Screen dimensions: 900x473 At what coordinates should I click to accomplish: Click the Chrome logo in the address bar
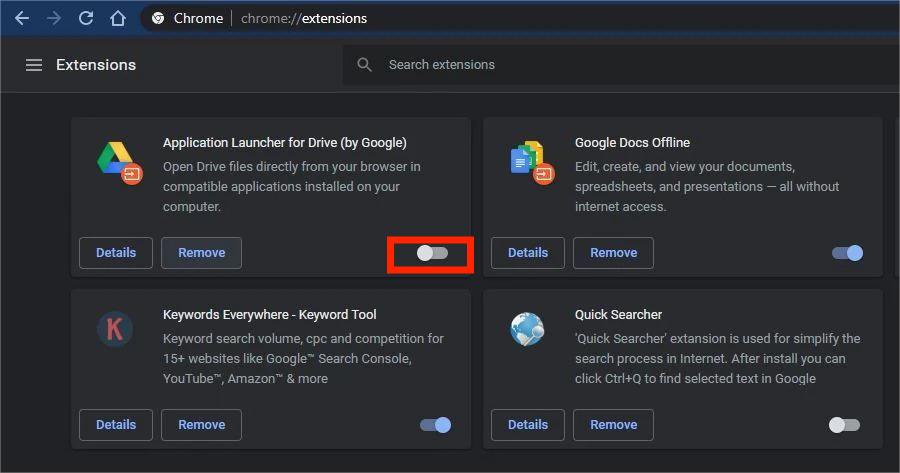[158, 18]
